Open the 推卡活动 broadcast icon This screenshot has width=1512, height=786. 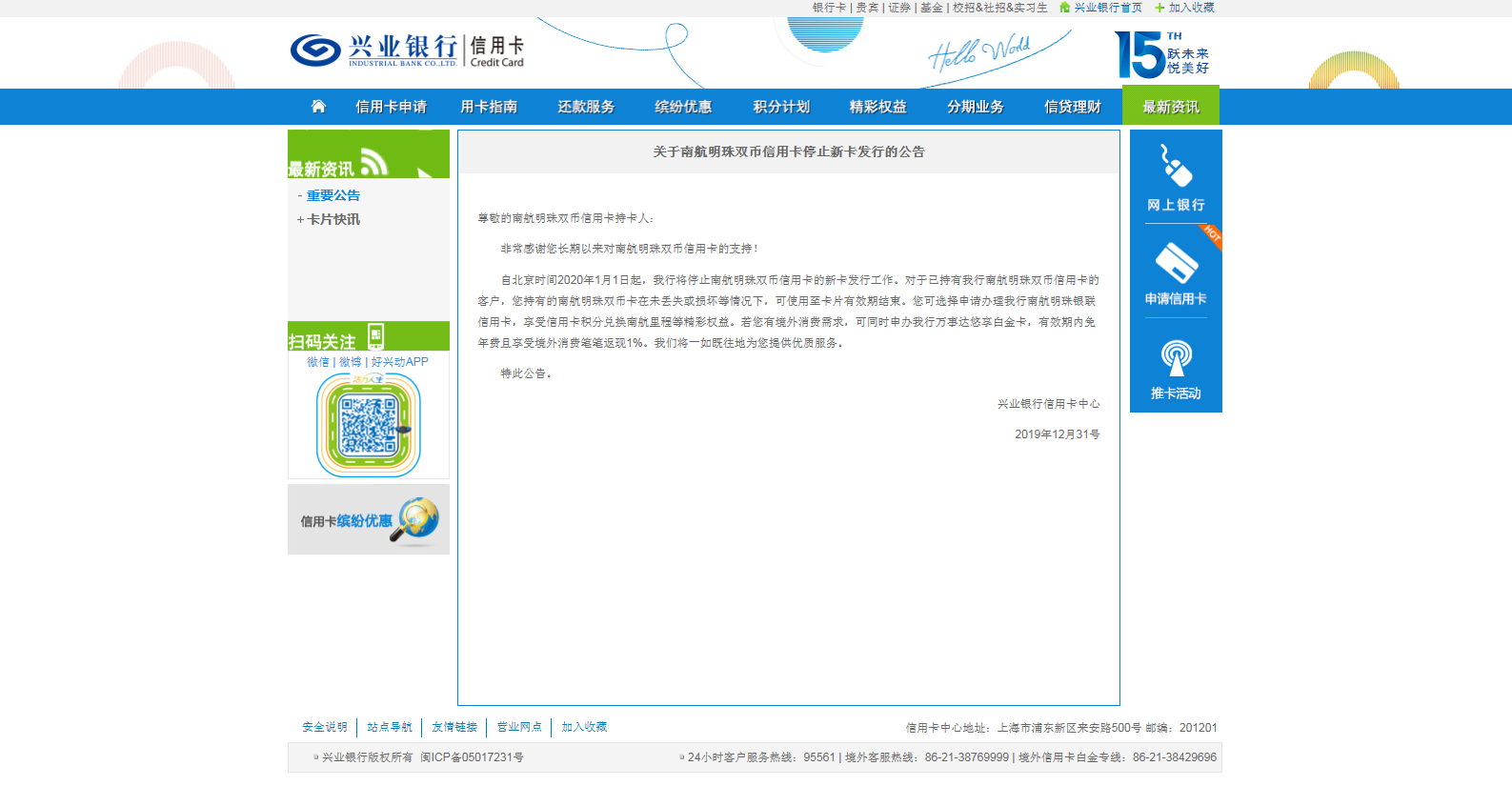point(1176,358)
